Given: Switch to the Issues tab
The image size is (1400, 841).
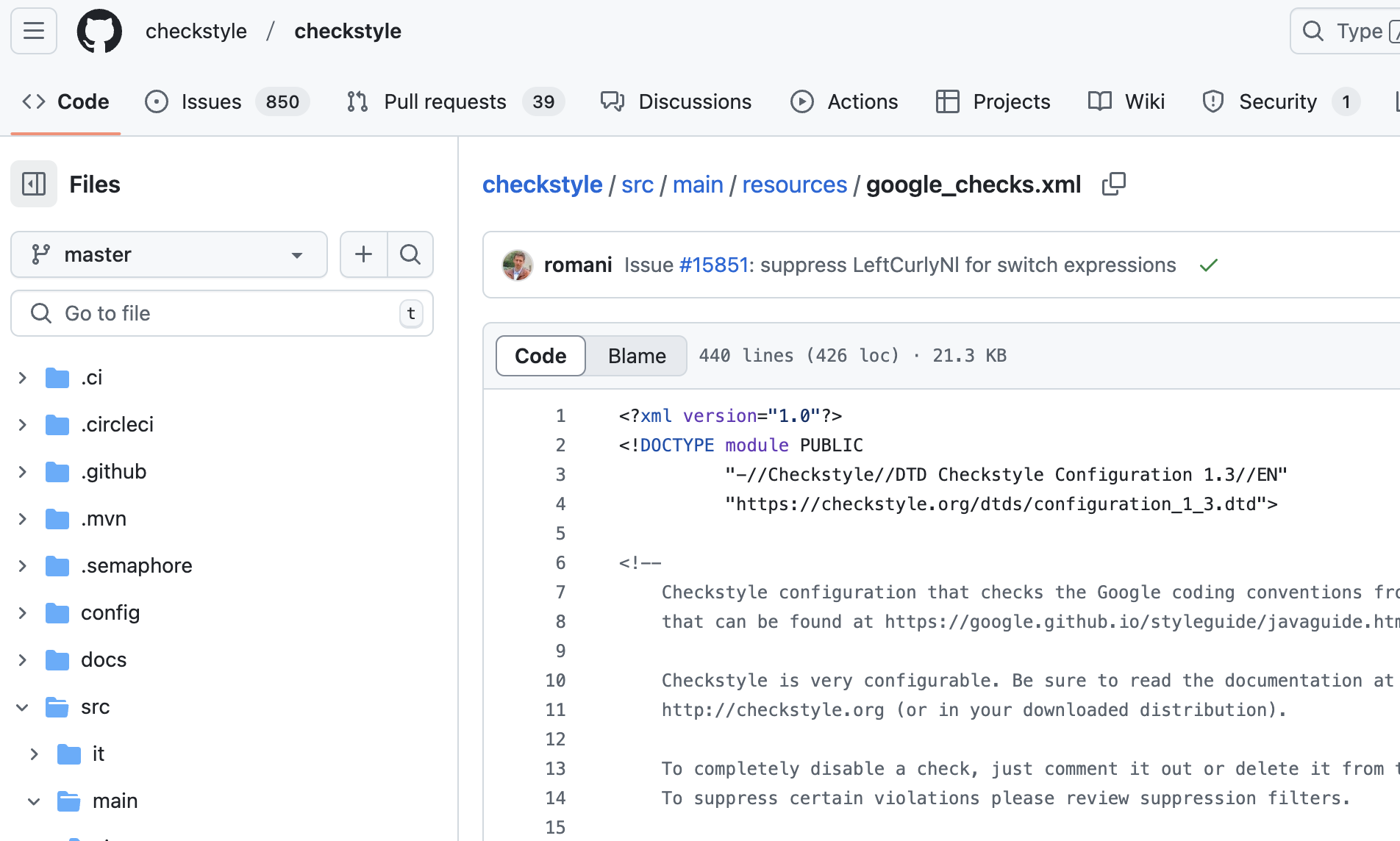Looking at the screenshot, I should click(211, 101).
